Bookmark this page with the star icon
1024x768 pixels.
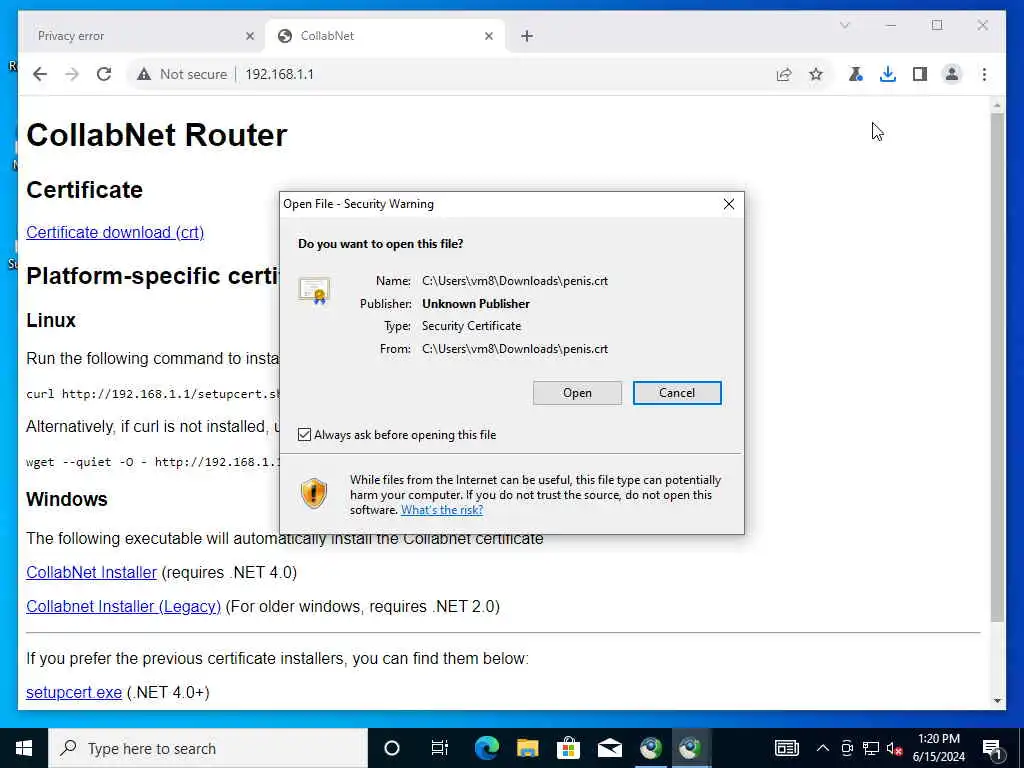pos(816,74)
